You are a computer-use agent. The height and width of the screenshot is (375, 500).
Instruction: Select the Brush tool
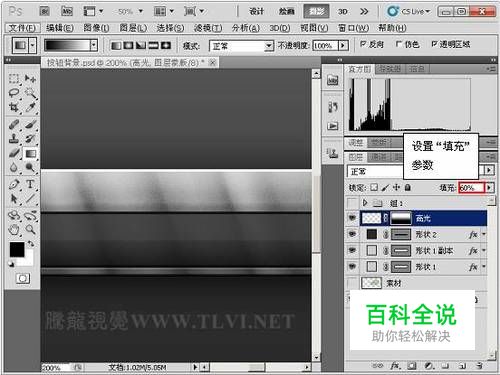point(30,125)
